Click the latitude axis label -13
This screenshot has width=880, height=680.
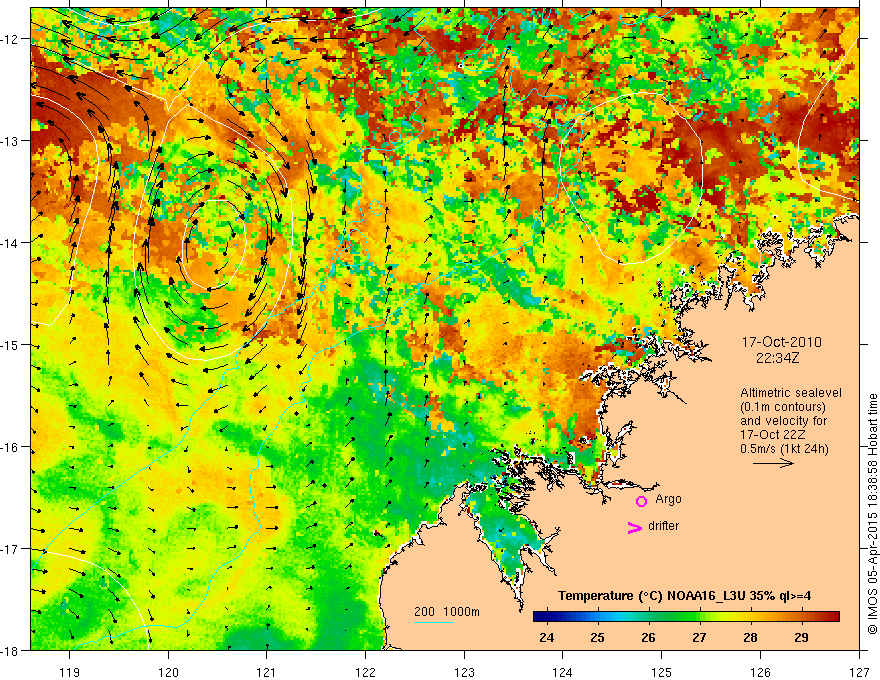coord(11,141)
